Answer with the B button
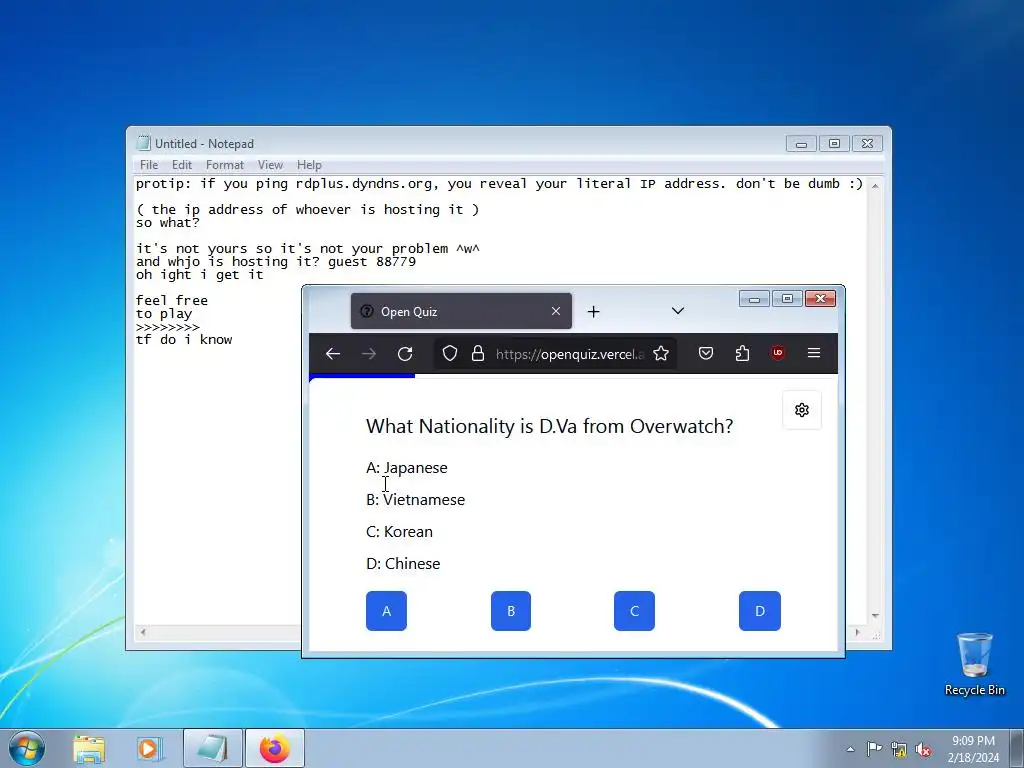The height and width of the screenshot is (768, 1024). tap(511, 611)
